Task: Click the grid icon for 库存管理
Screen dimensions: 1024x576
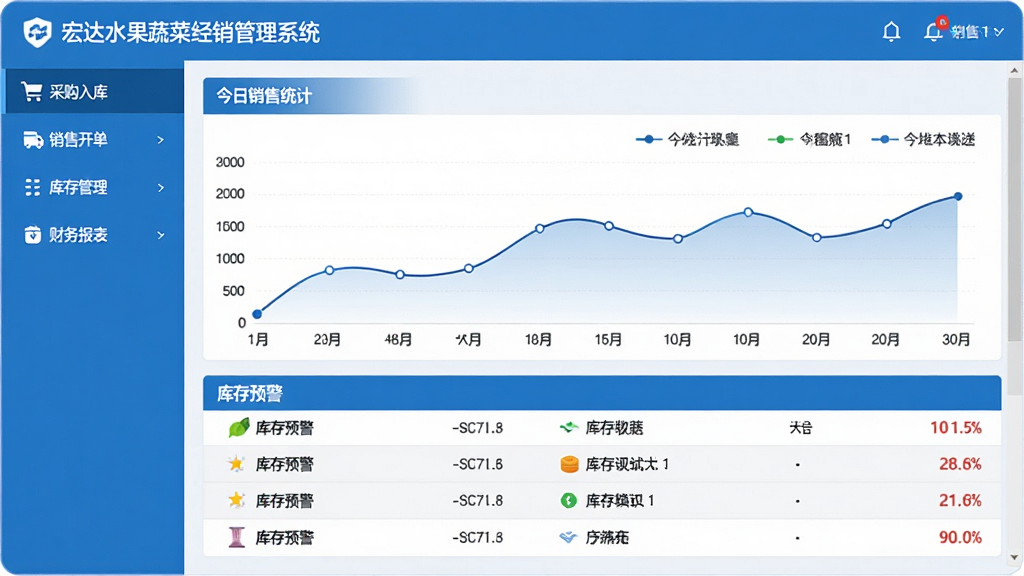Action: pos(32,187)
